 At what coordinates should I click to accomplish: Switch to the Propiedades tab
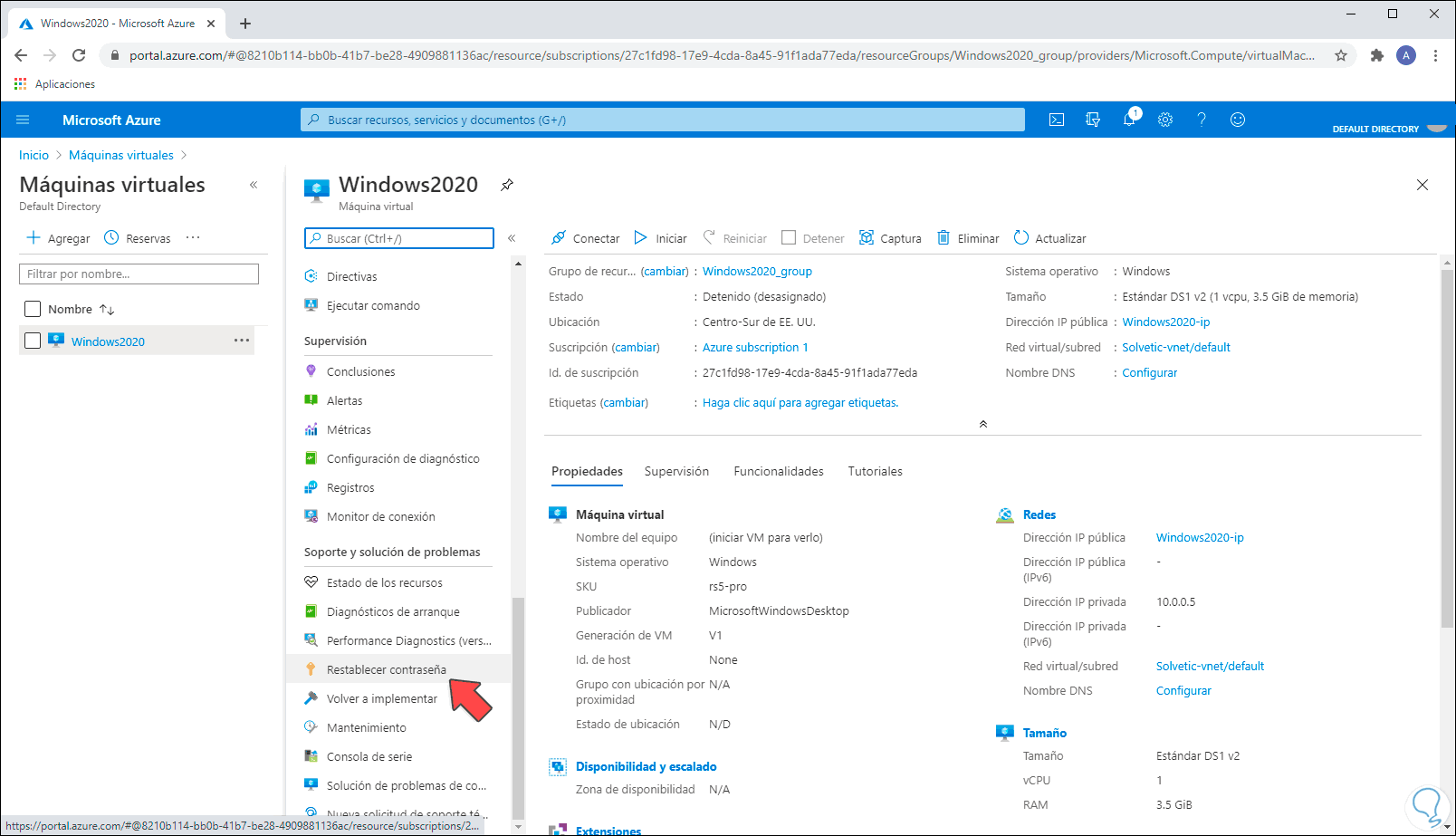pos(587,471)
